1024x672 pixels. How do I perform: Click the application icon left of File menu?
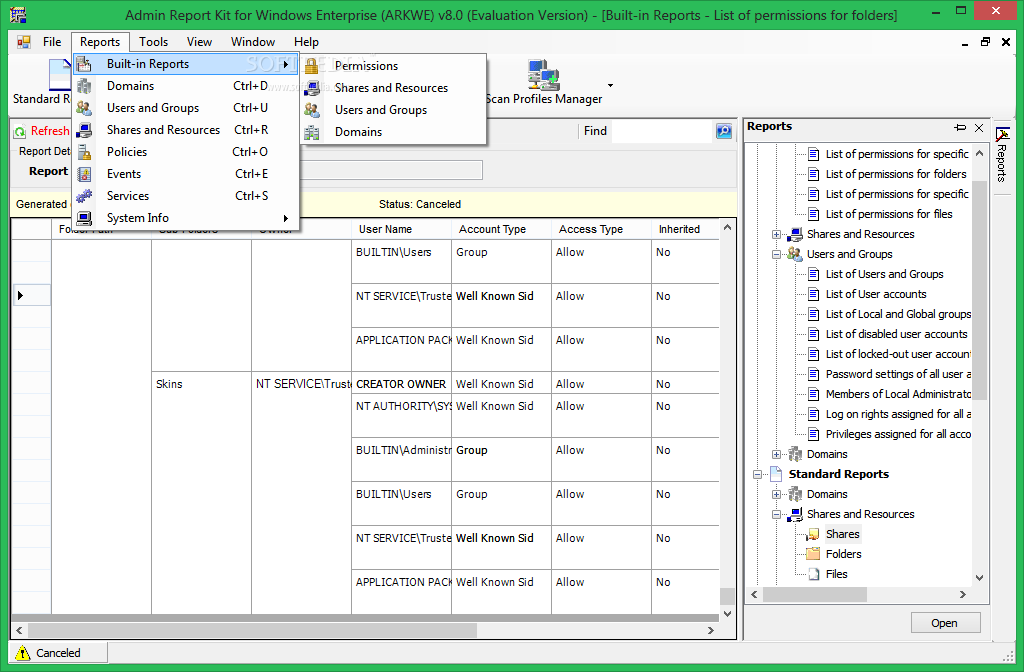(24, 42)
